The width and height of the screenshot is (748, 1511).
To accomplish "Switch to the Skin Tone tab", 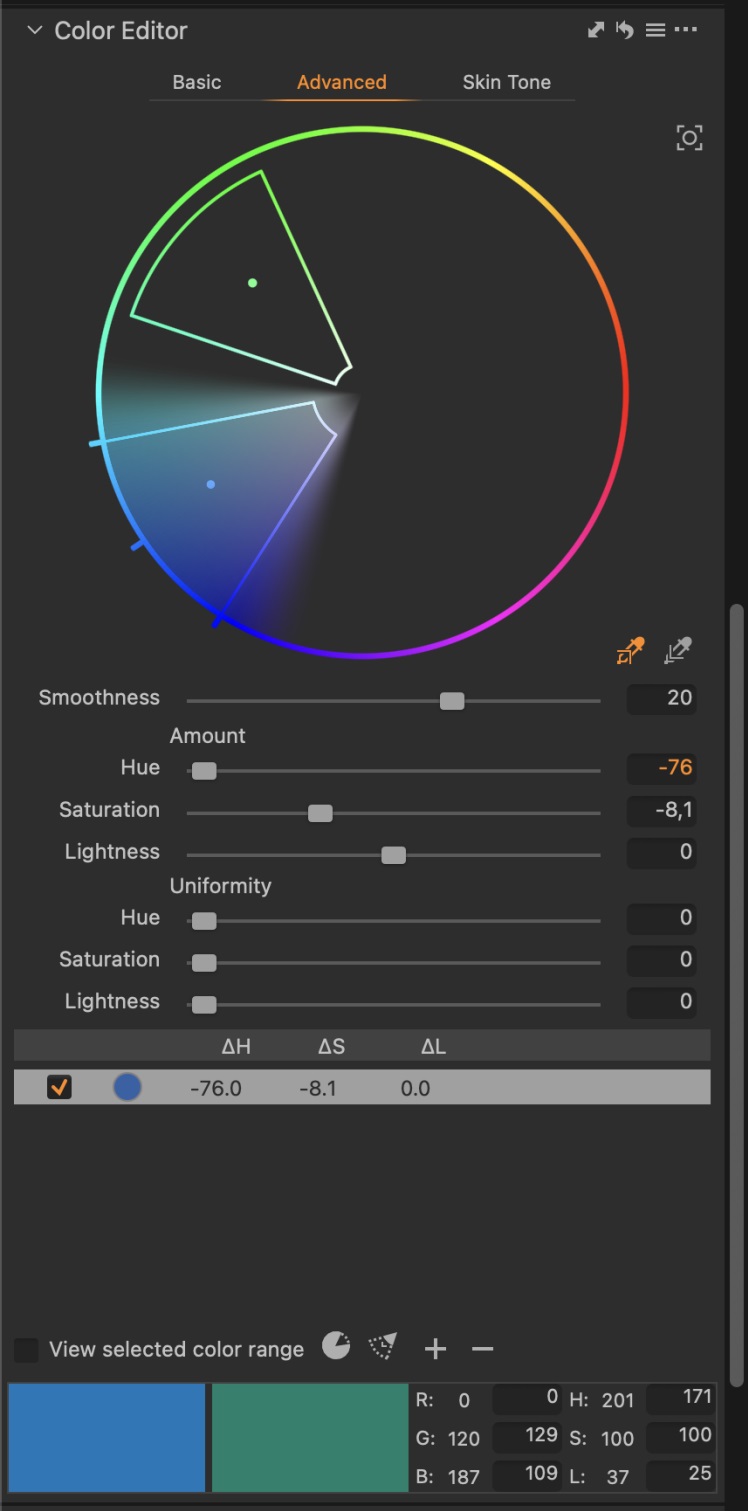I will point(507,82).
